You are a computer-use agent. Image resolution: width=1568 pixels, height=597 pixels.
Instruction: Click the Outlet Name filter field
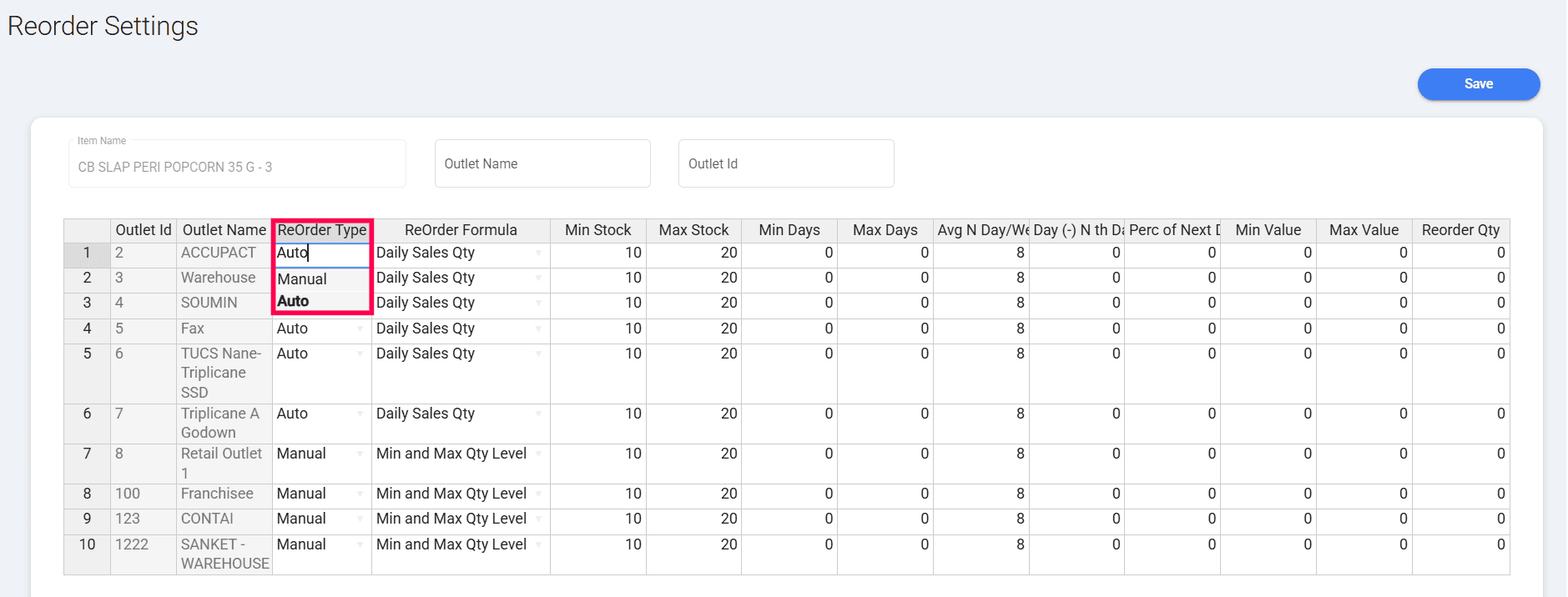coord(542,164)
